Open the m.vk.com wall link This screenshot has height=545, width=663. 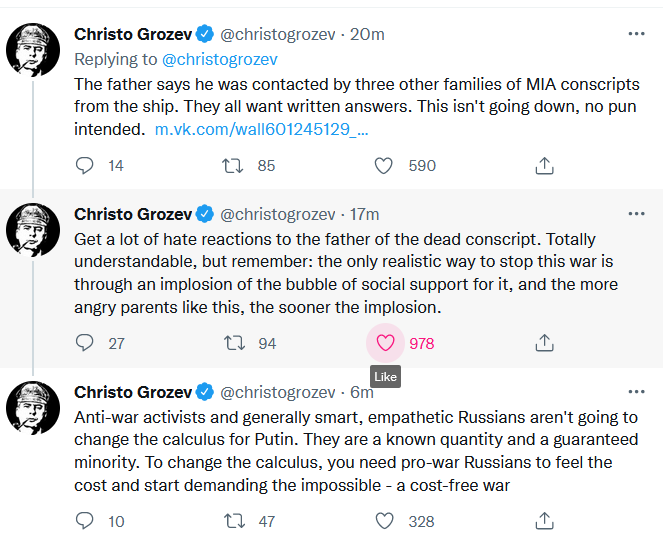[x=261, y=130]
